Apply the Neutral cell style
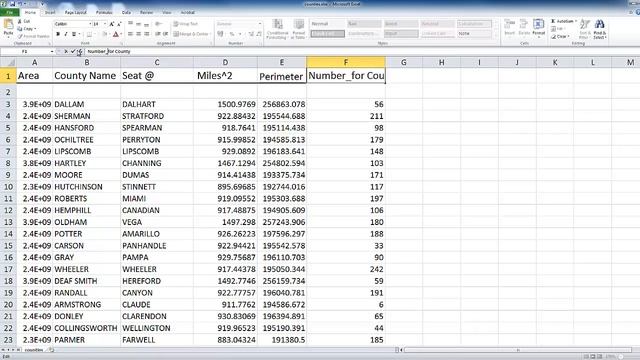This screenshot has width=640, height=360. point(437,24)
